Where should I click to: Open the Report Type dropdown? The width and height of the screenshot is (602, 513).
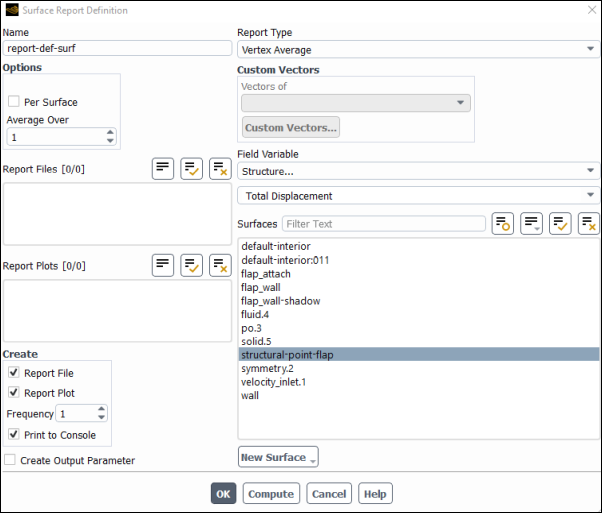tap(418, 50)
